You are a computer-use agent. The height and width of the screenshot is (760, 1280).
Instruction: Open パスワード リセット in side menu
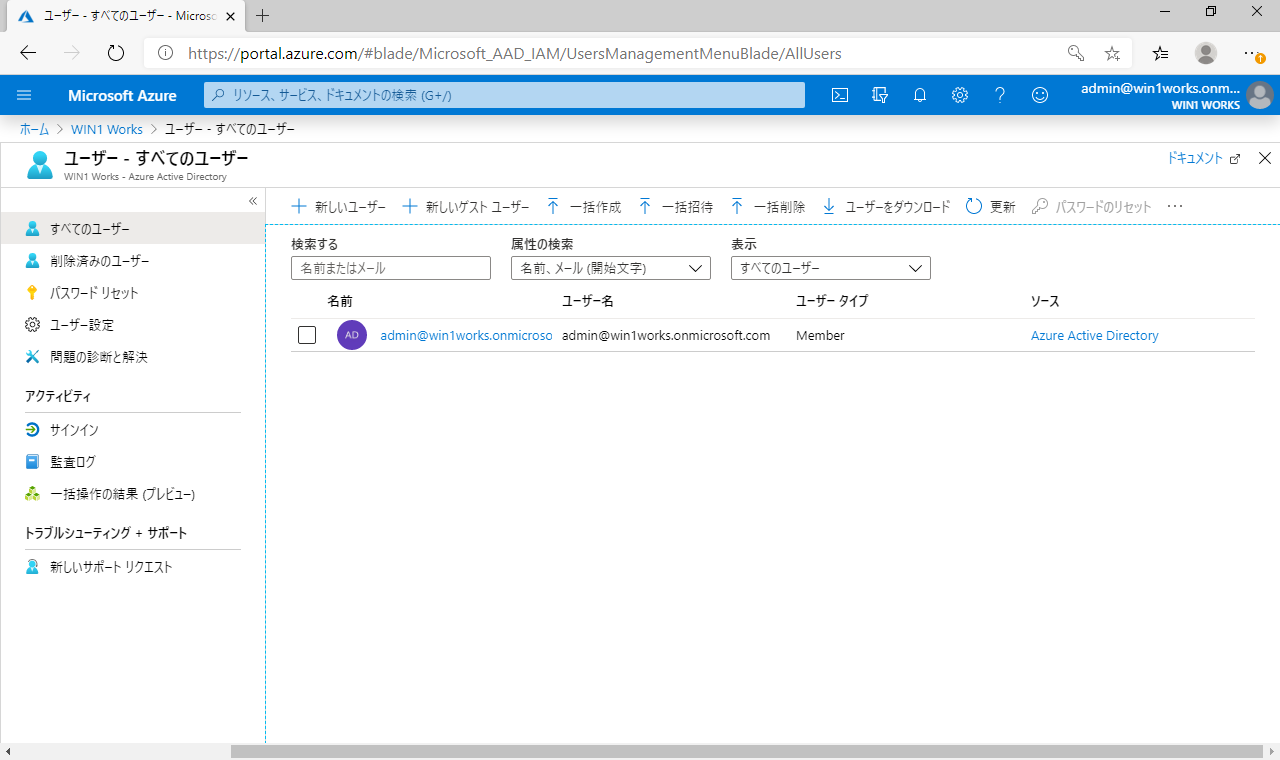(133, 293)
